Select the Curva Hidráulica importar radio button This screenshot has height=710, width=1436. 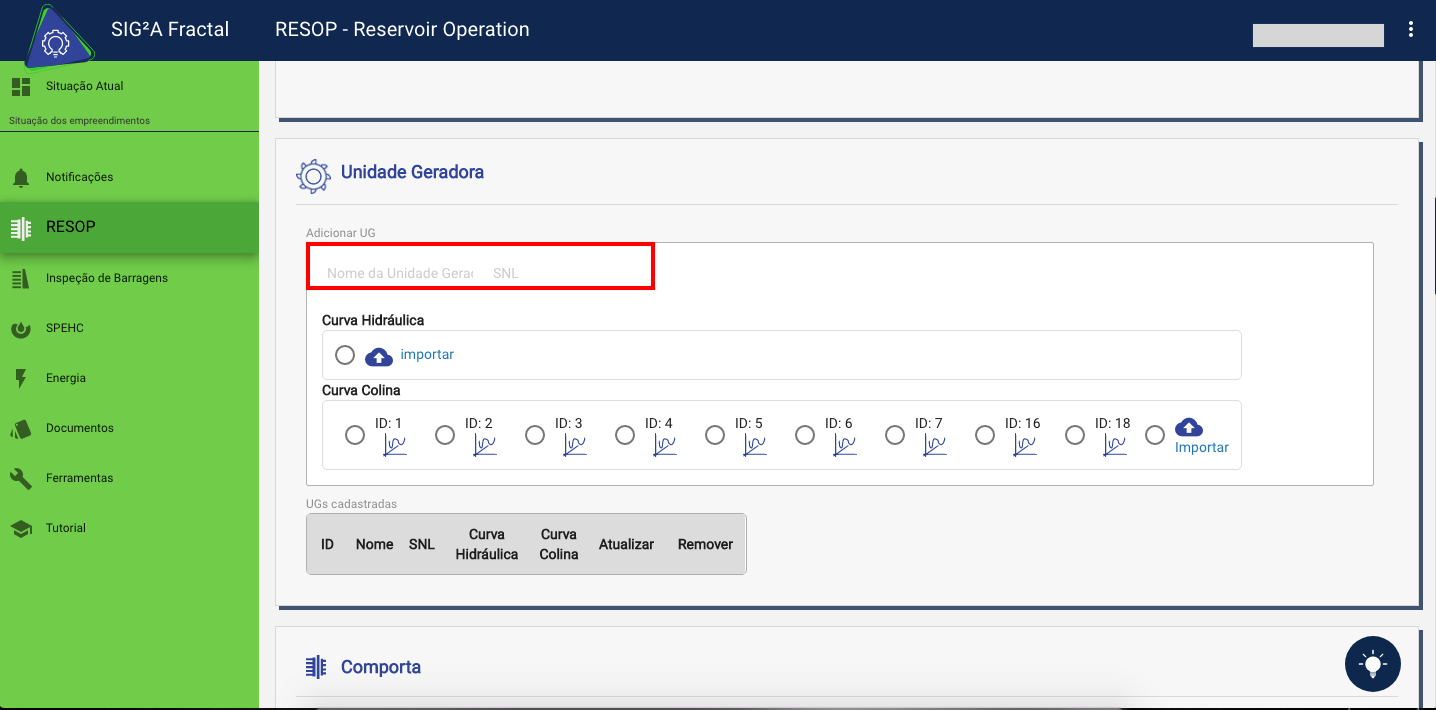[345, 355]
